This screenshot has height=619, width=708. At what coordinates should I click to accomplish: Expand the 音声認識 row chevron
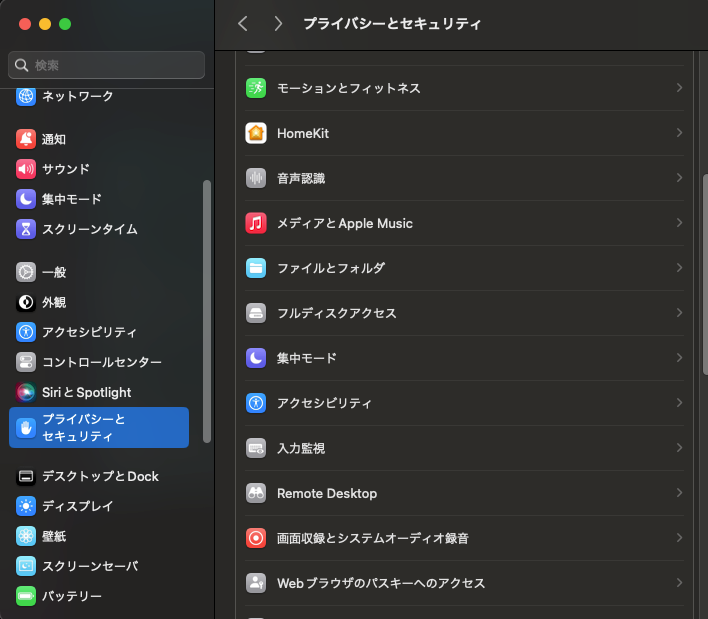pos(679,177)
